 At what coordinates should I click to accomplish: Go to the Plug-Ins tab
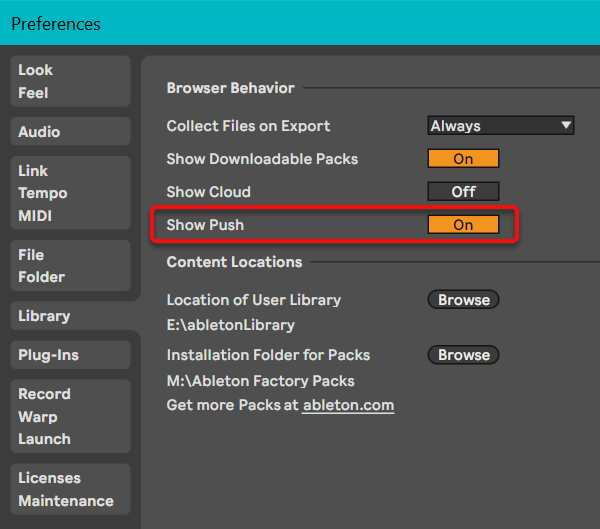[70, 355]
